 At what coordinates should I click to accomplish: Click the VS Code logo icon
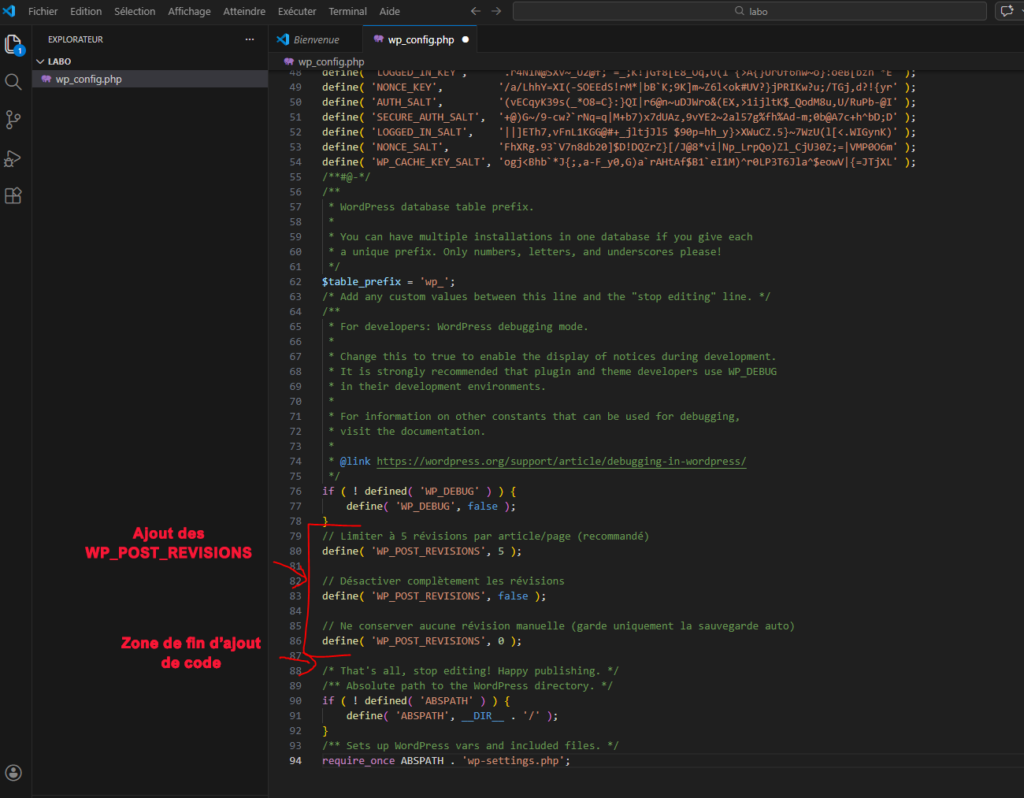9,10
